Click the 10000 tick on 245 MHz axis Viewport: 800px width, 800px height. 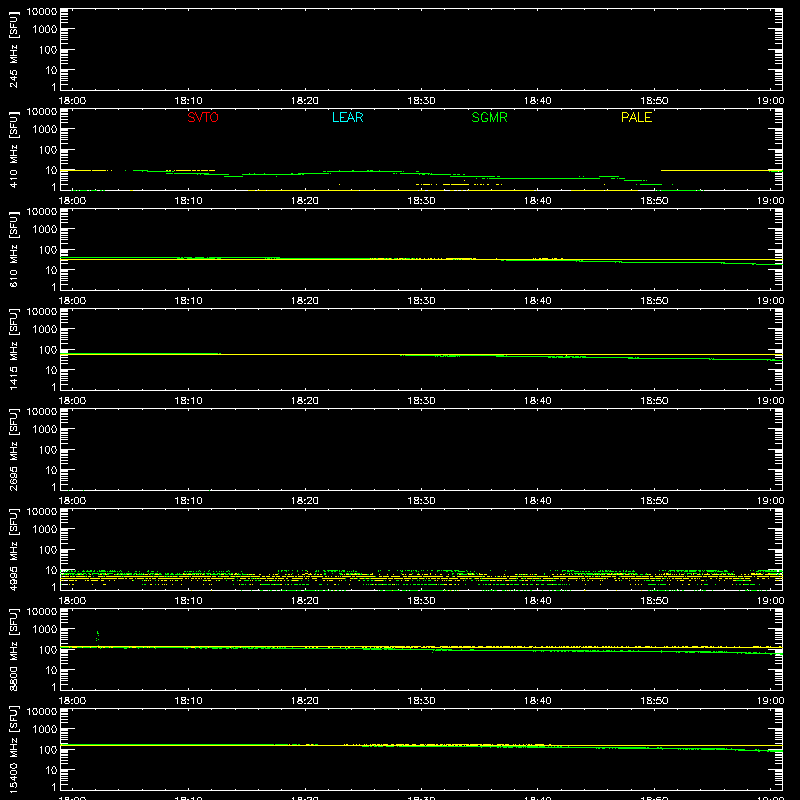[x=42, y=12]
